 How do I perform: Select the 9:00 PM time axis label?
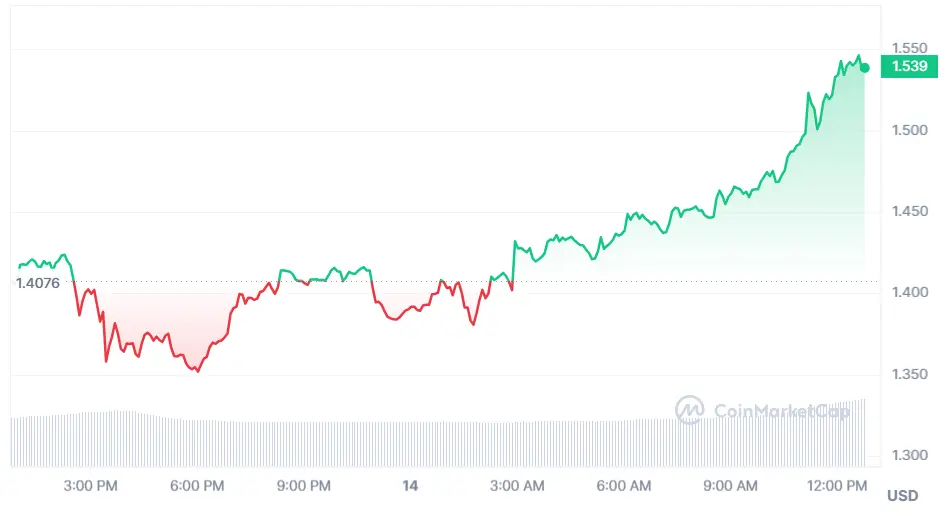tap(303, 486)
